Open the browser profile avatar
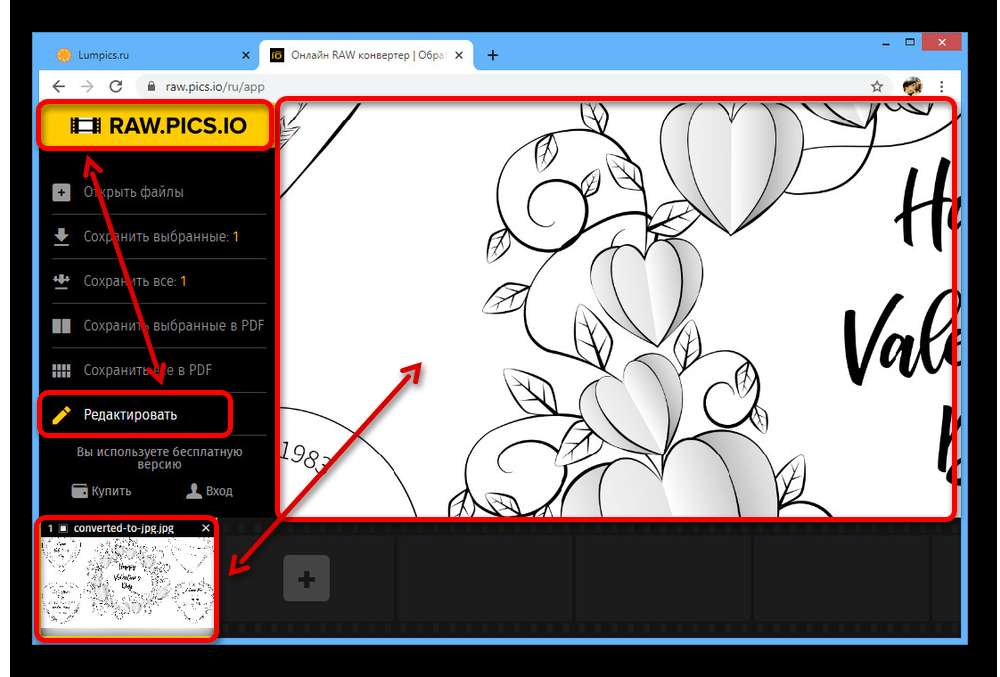 tap(912, 86)
